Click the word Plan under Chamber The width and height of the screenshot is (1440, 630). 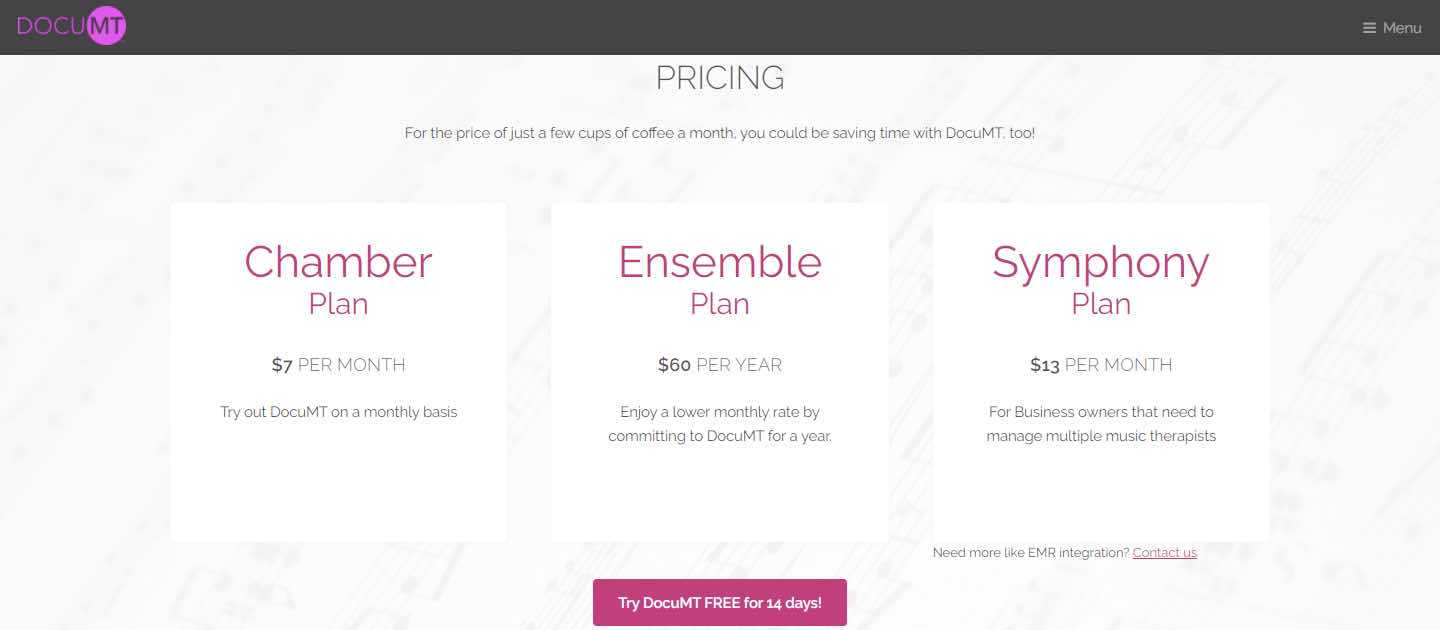click(338, 304)
